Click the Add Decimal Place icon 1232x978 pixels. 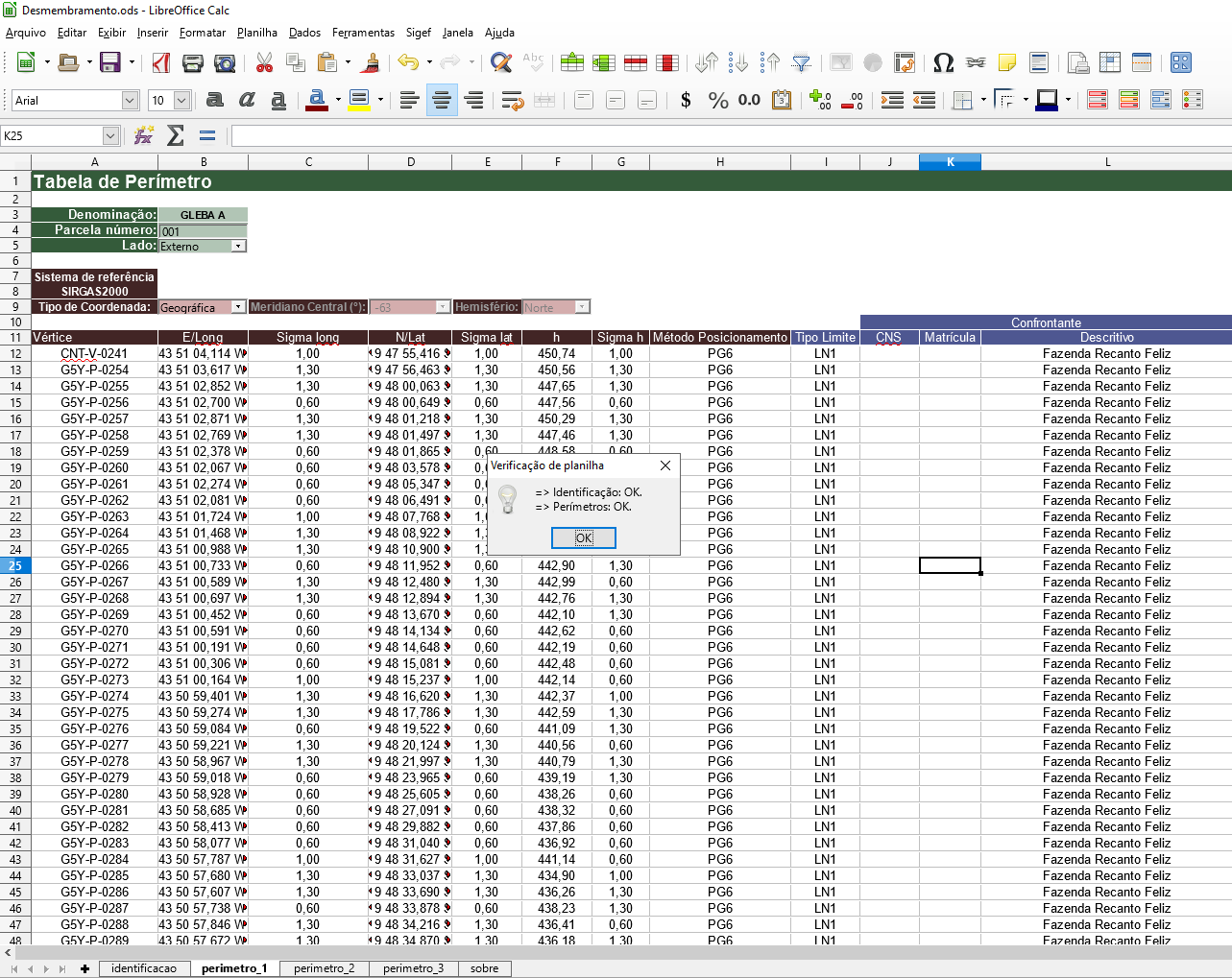(x=820, y=100)
